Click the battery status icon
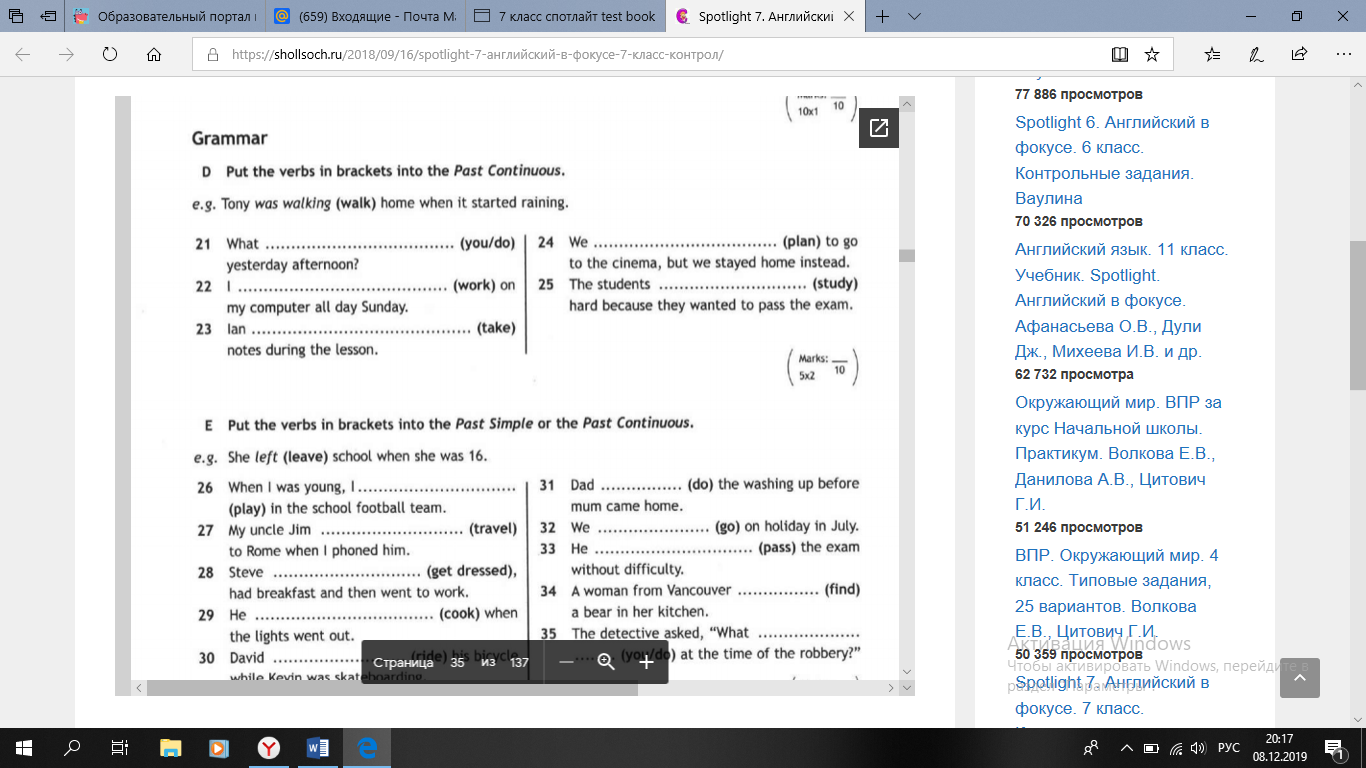Screen dimensions: 1366x768 coord(1151,747)
